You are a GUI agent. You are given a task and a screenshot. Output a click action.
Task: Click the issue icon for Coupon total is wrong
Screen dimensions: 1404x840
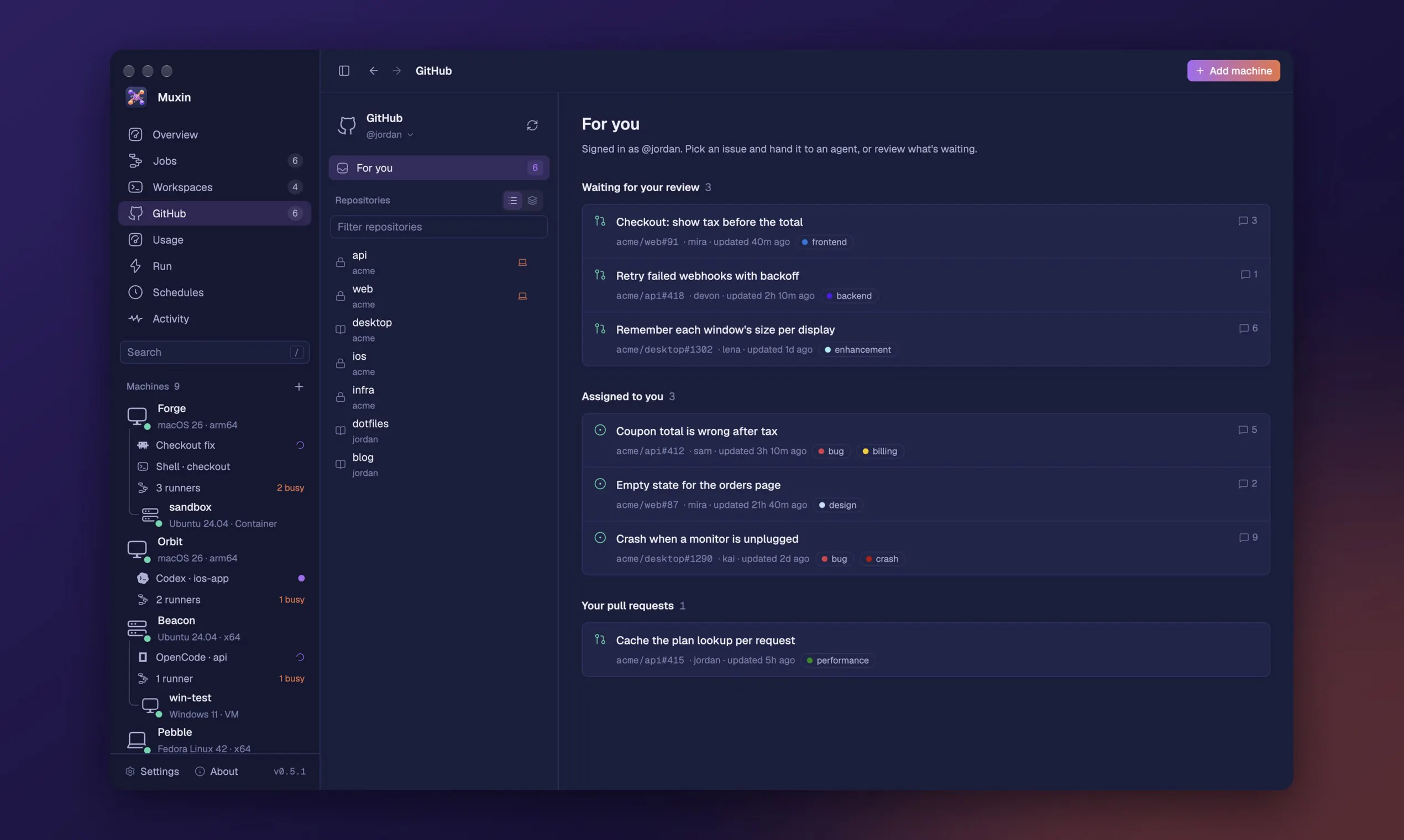point(600,429)
